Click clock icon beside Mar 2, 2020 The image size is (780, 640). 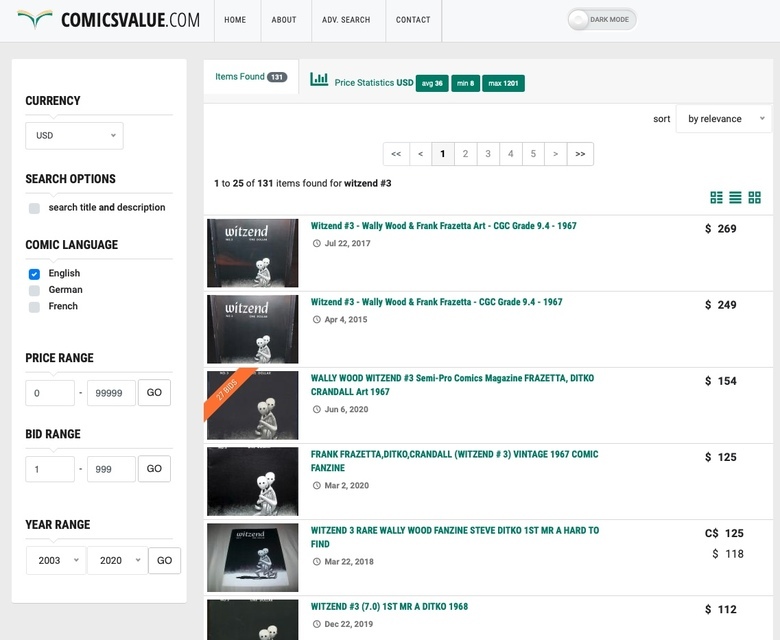pyautogui.click(x=316, y=486)
